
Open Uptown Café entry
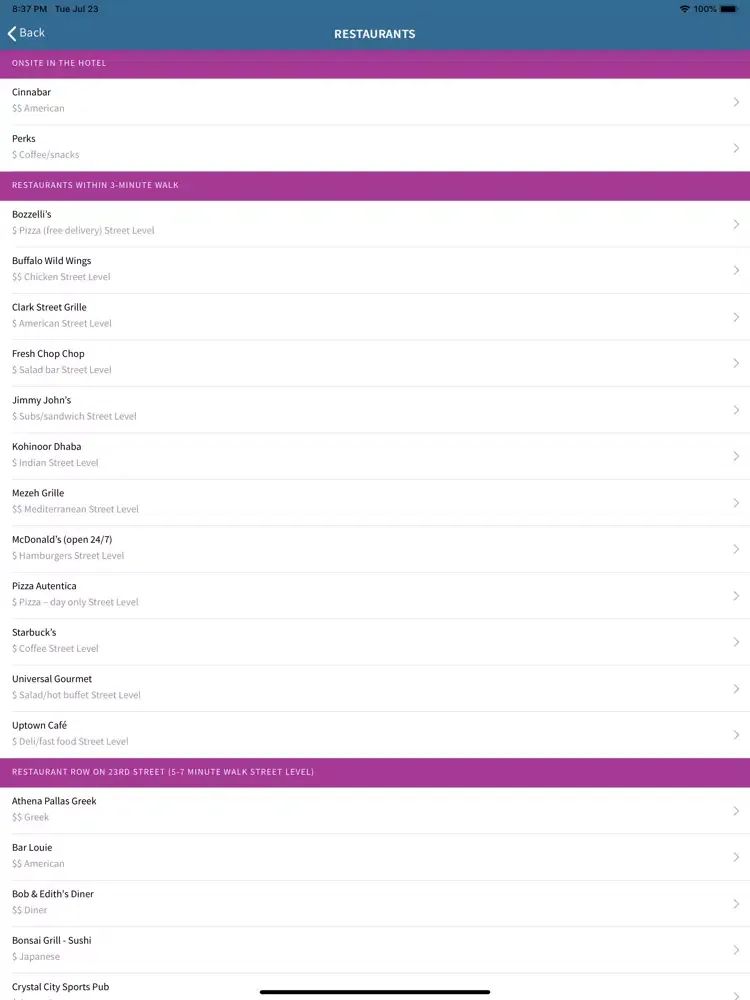pyautogui.click(x=375, y=735)
